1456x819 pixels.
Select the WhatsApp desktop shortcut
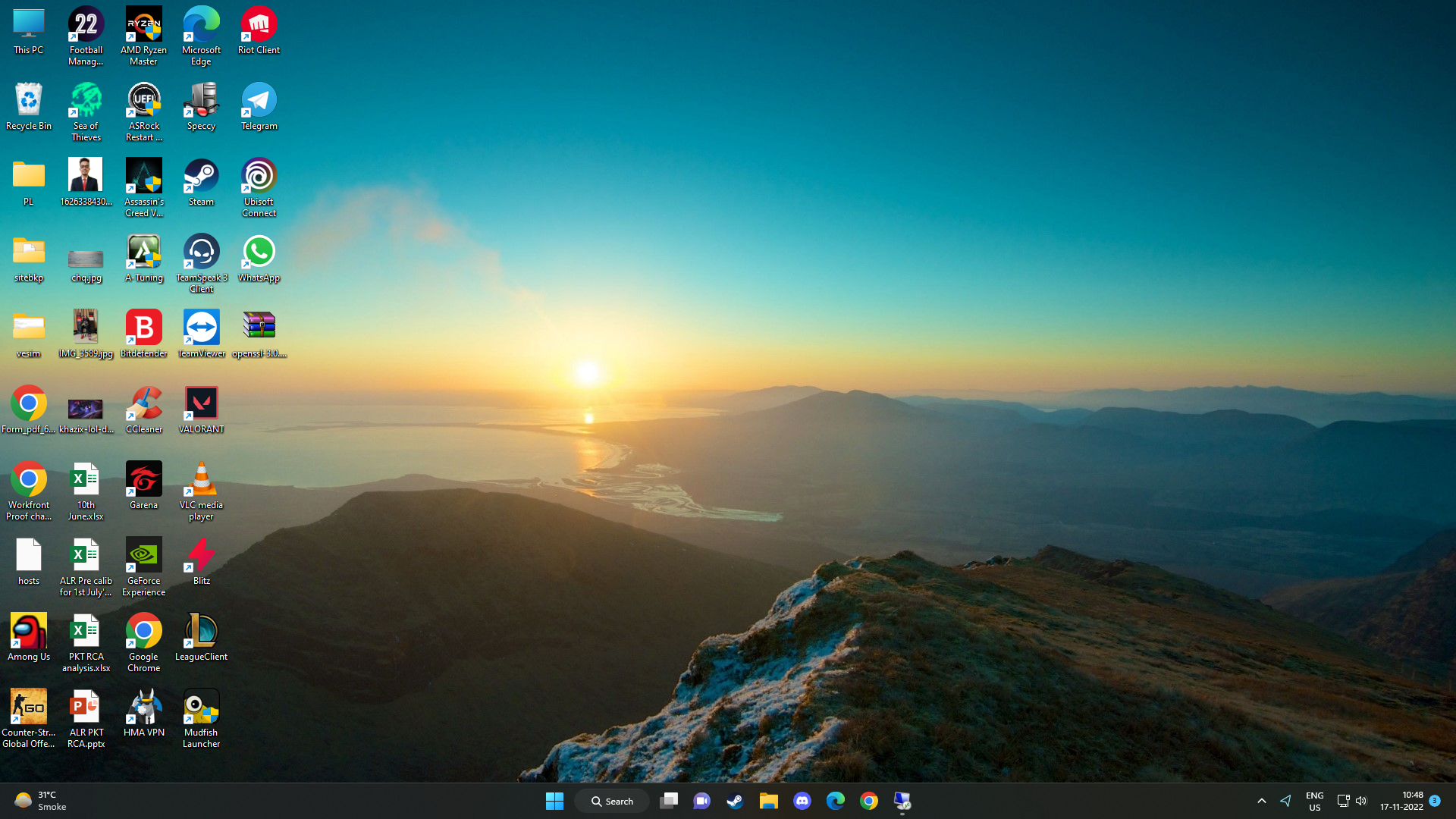[259, 259]
